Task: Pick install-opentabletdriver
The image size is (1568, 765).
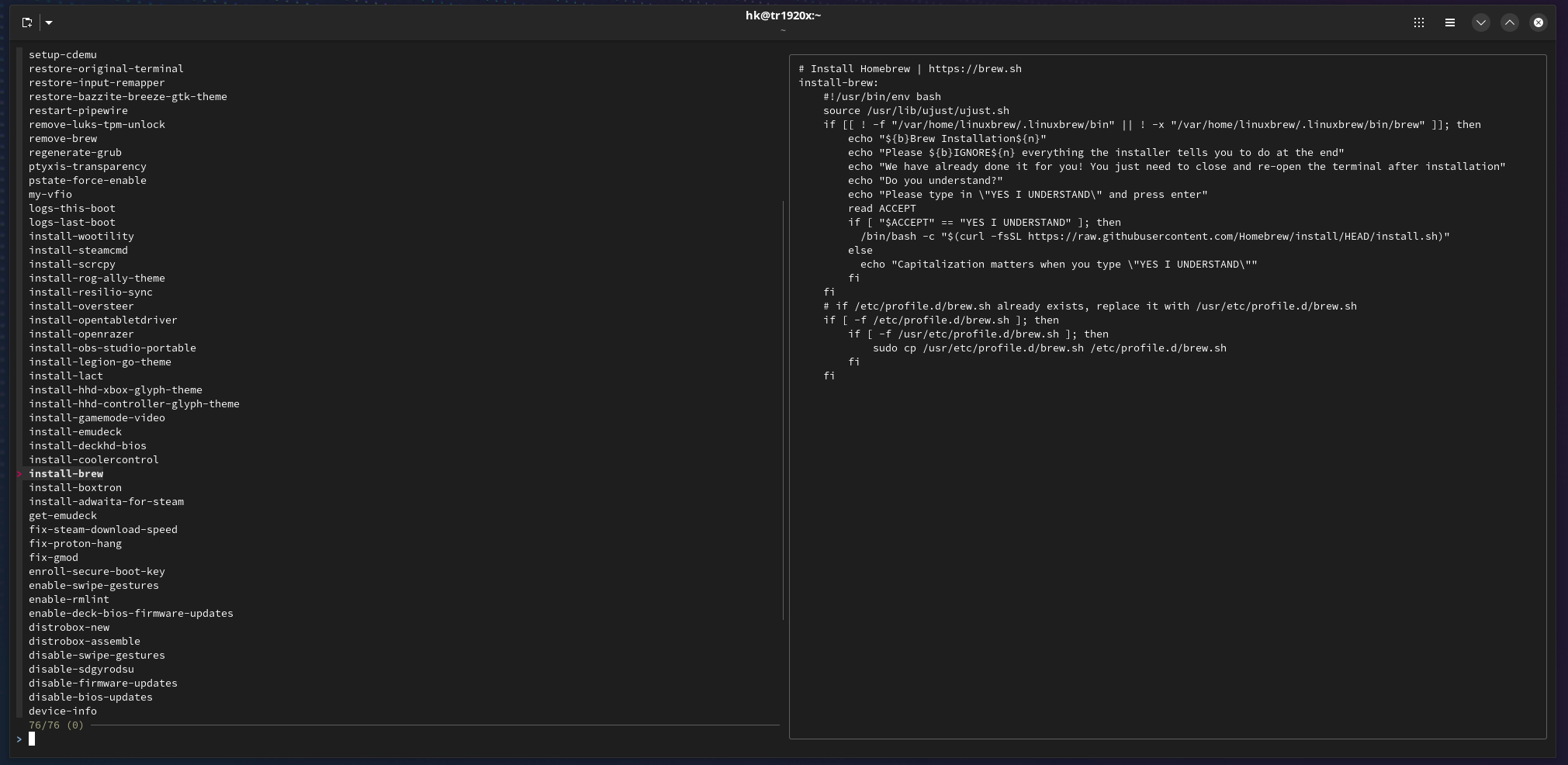Action: pyautogui.click(x=103, y=320)
